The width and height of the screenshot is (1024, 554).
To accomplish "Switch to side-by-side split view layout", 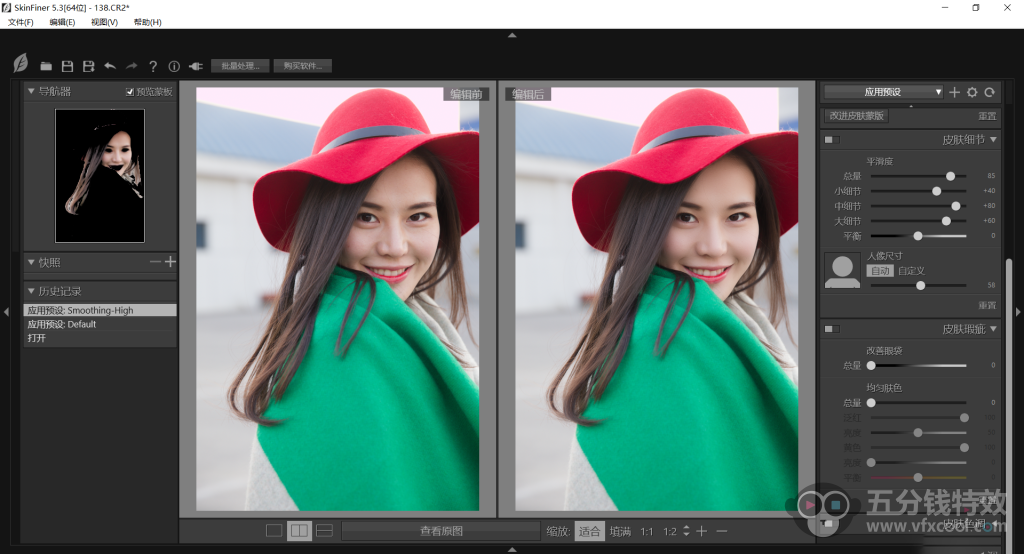I will (x=299, y=530).
